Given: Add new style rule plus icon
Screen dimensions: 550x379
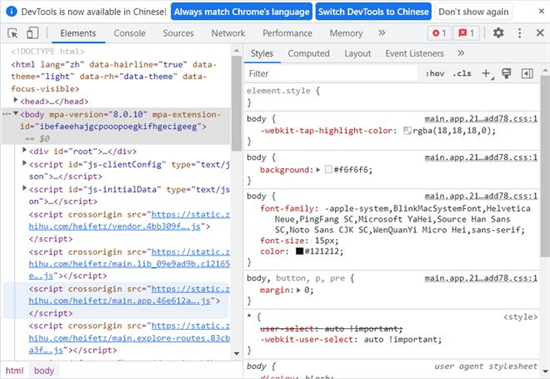Looking at the screenshot, I should [x=487, y=74].
